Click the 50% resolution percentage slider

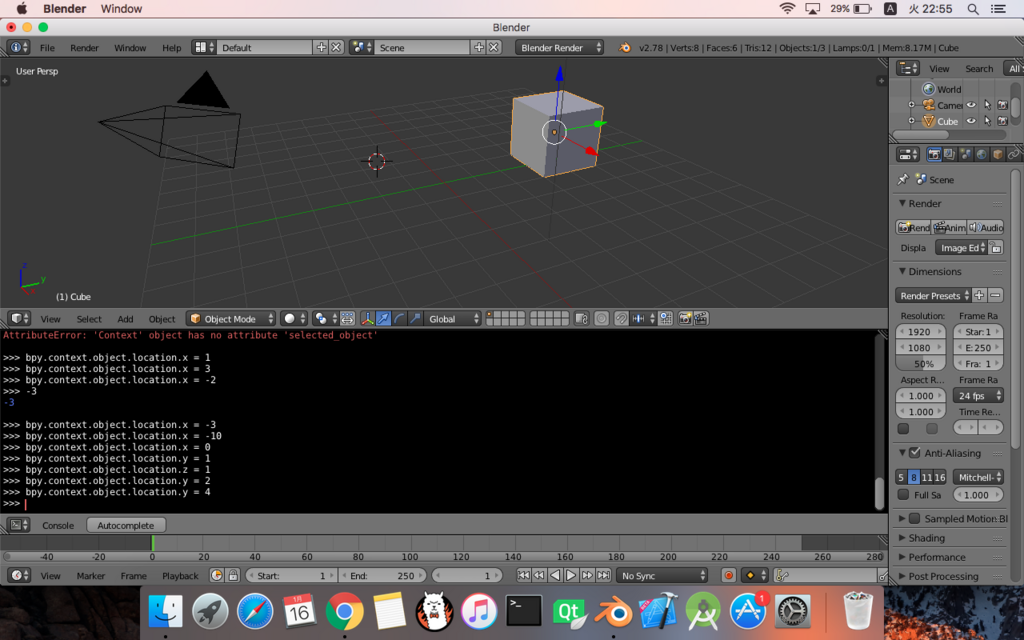tap(921, 364)
